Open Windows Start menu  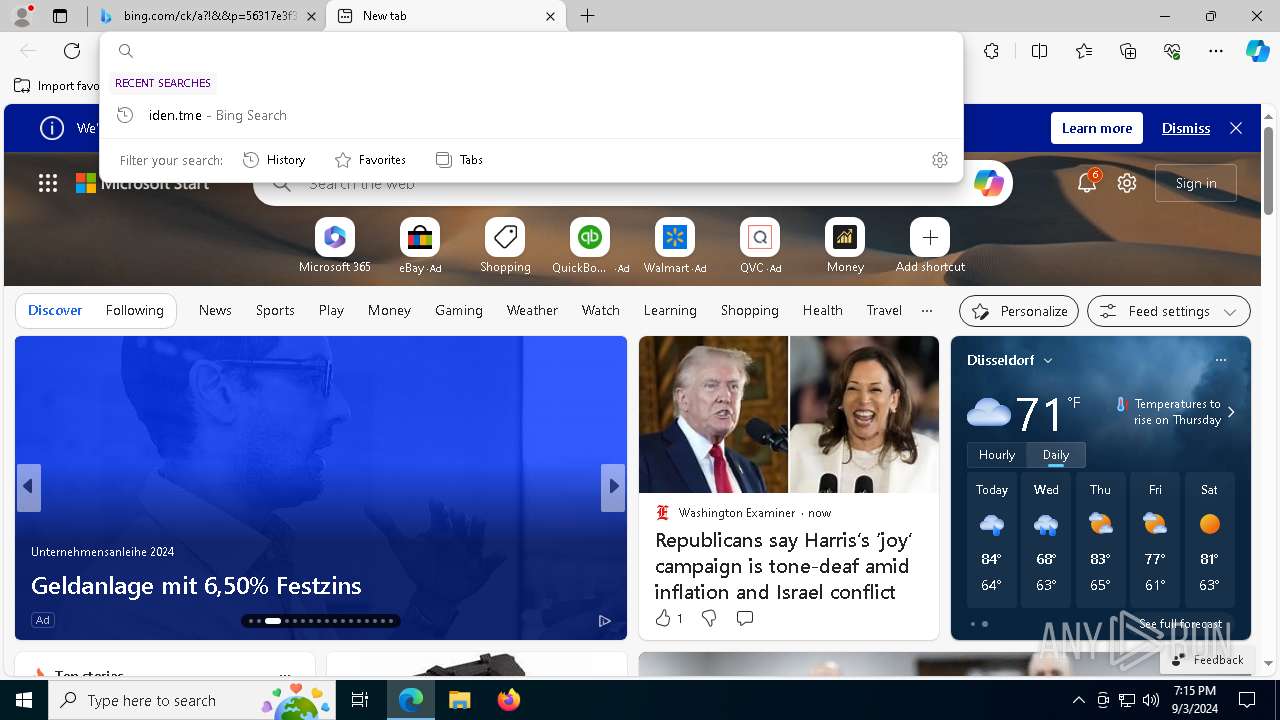(24, 700)
